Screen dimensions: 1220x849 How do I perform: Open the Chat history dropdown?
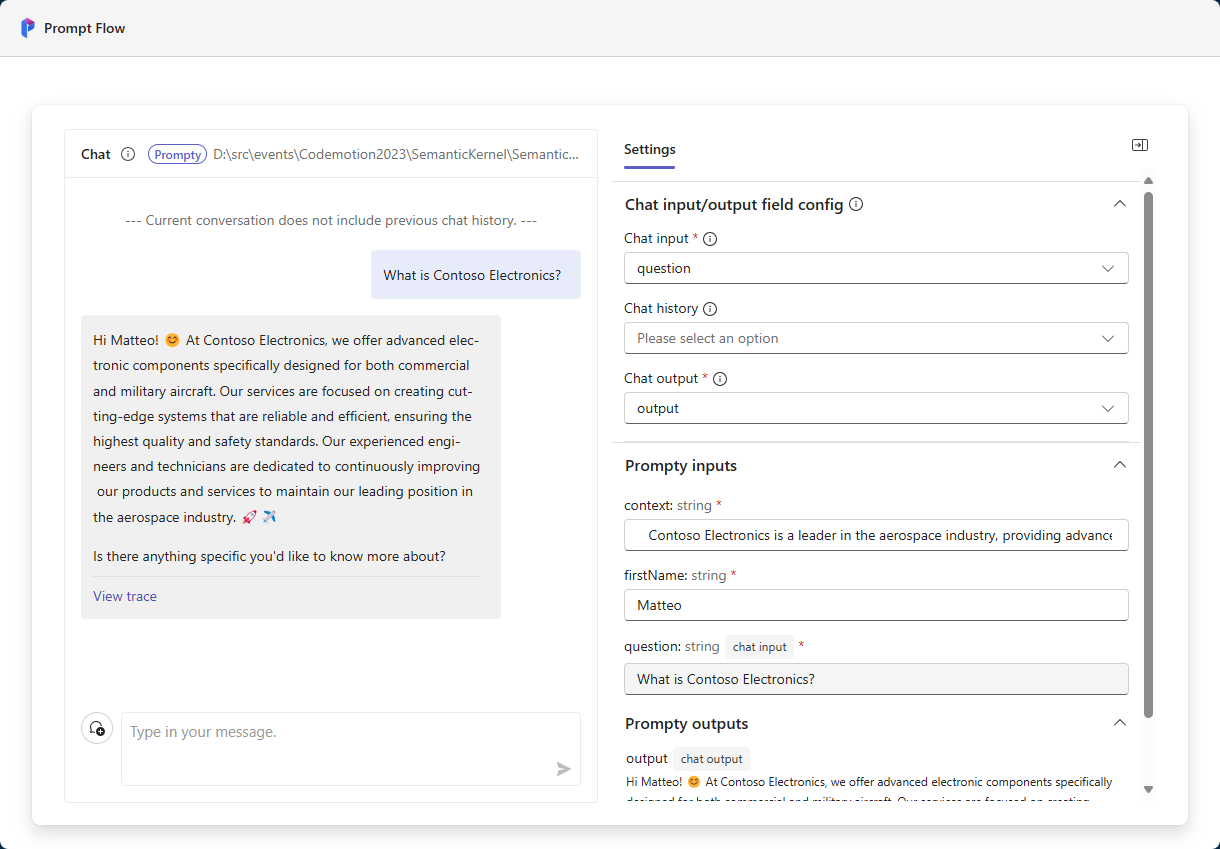pos(876,338)
